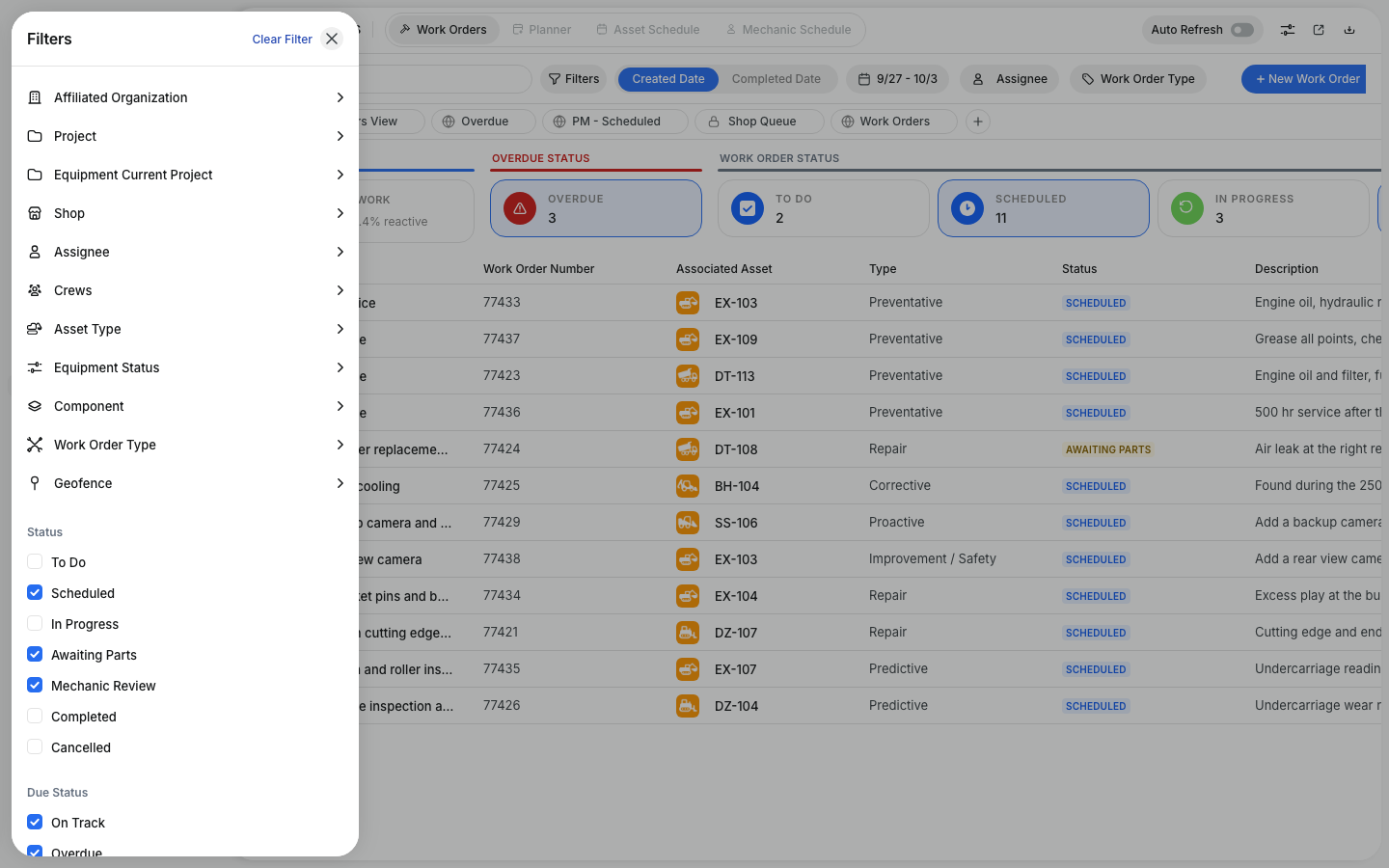The height and width of the screenshot is (868, 1389).
Task: Select the Shop Queue saved view
Action: (759, 122)
